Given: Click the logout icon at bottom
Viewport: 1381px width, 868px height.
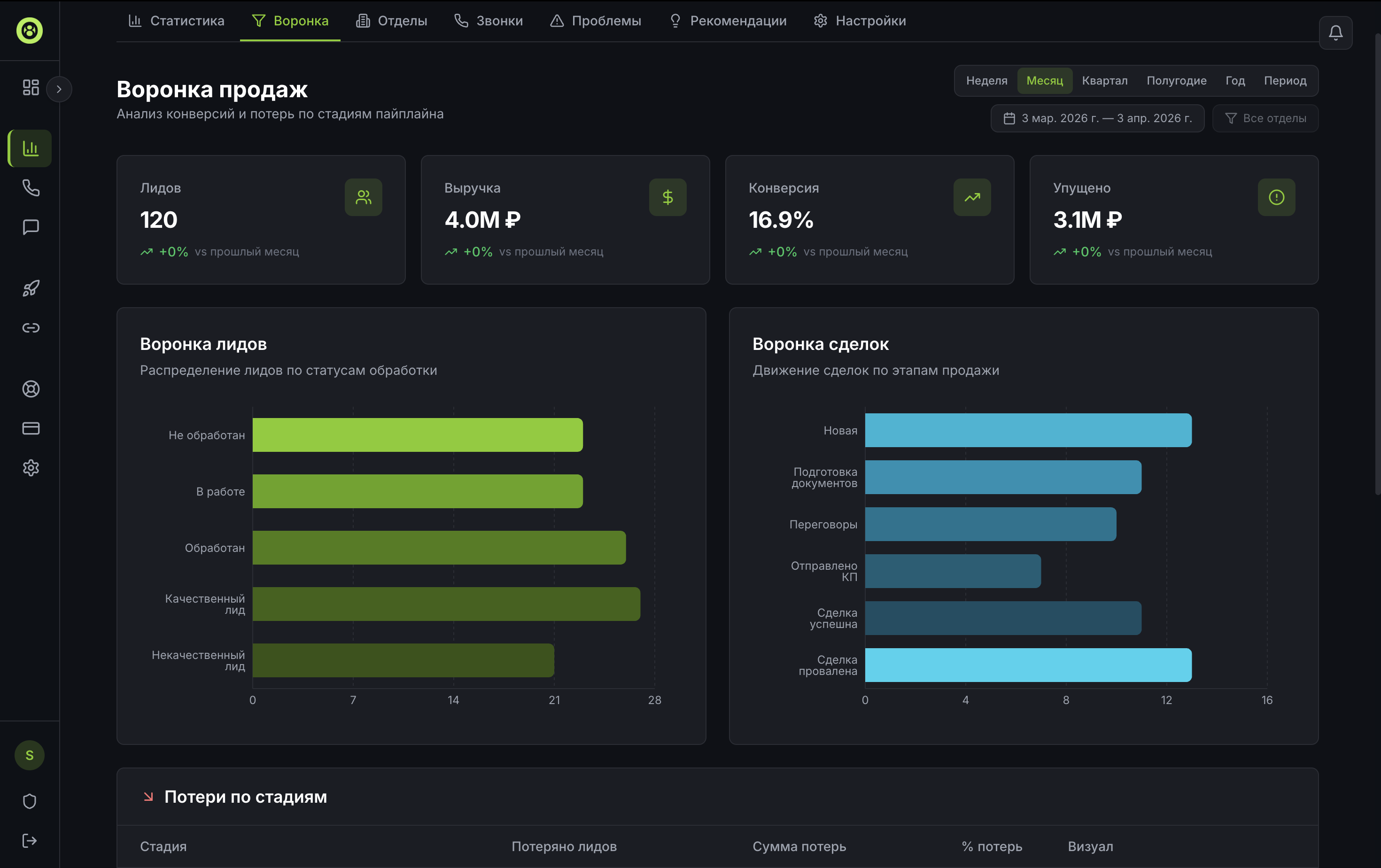Looking at the screenshot, I should tap(29, 840).
